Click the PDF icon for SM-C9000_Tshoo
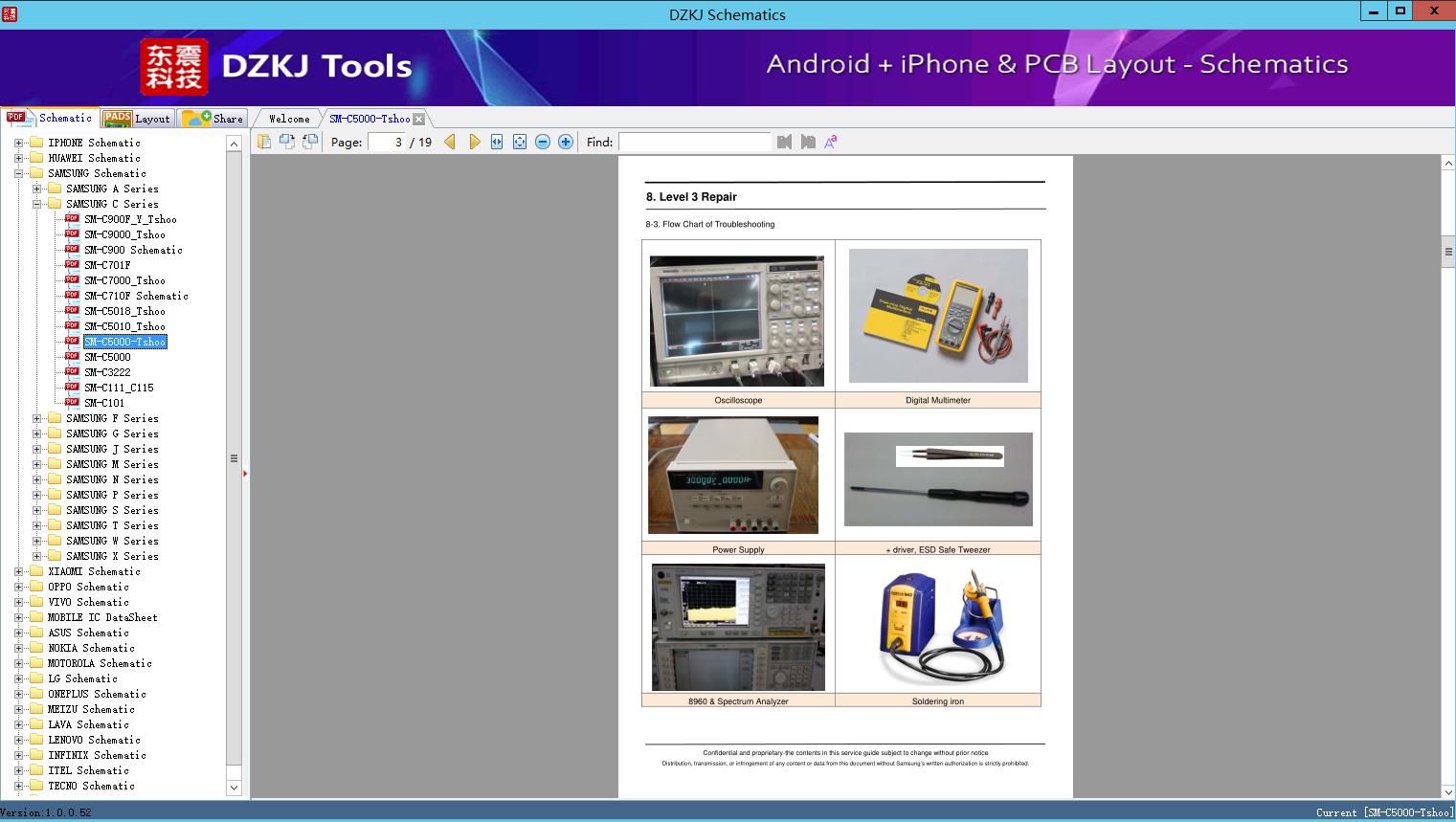Image resolution: width=1456 pixels, height=822 pixels. (72, 233)
